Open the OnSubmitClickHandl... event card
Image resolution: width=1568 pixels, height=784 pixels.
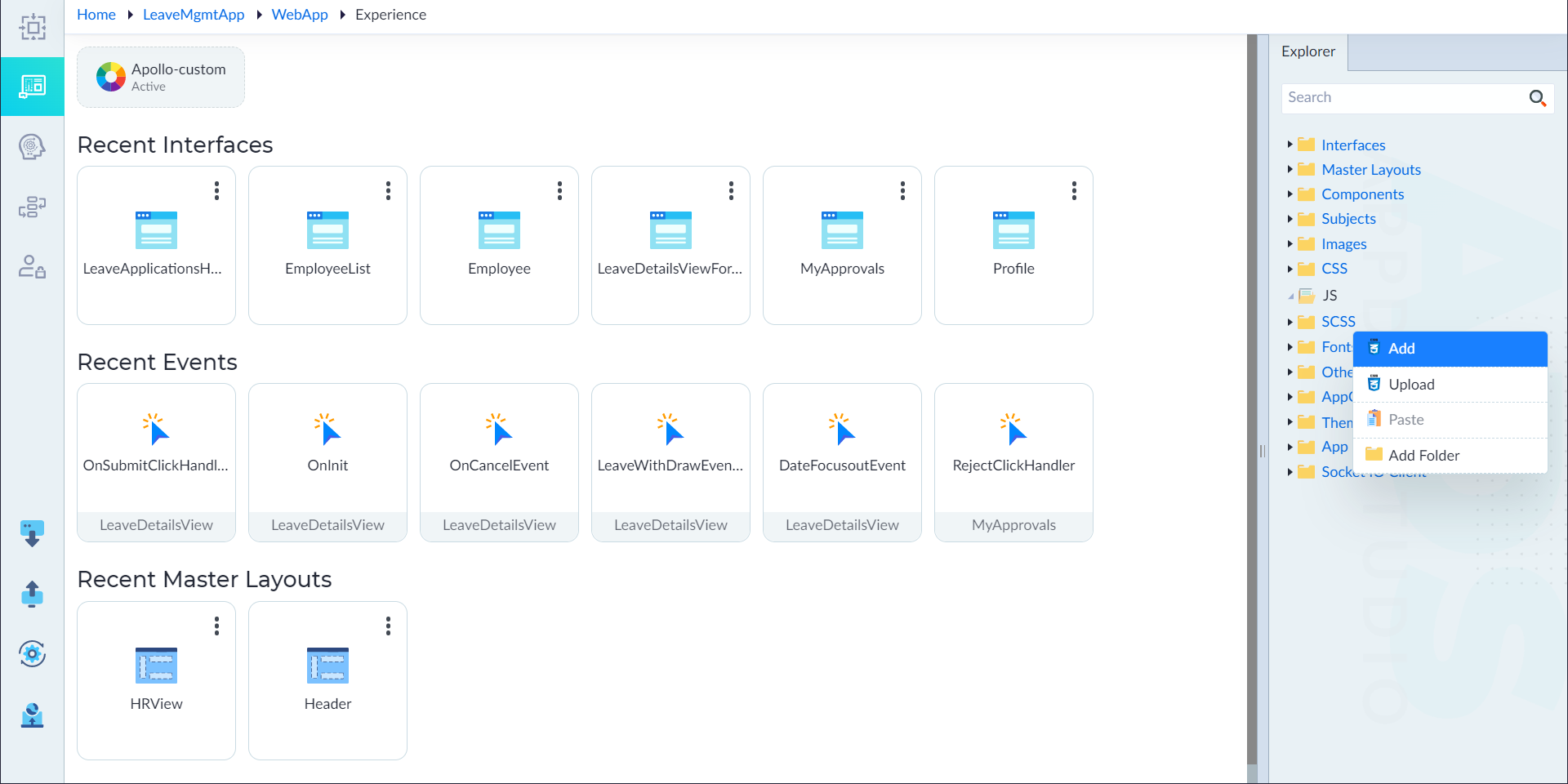coord(156,462)
